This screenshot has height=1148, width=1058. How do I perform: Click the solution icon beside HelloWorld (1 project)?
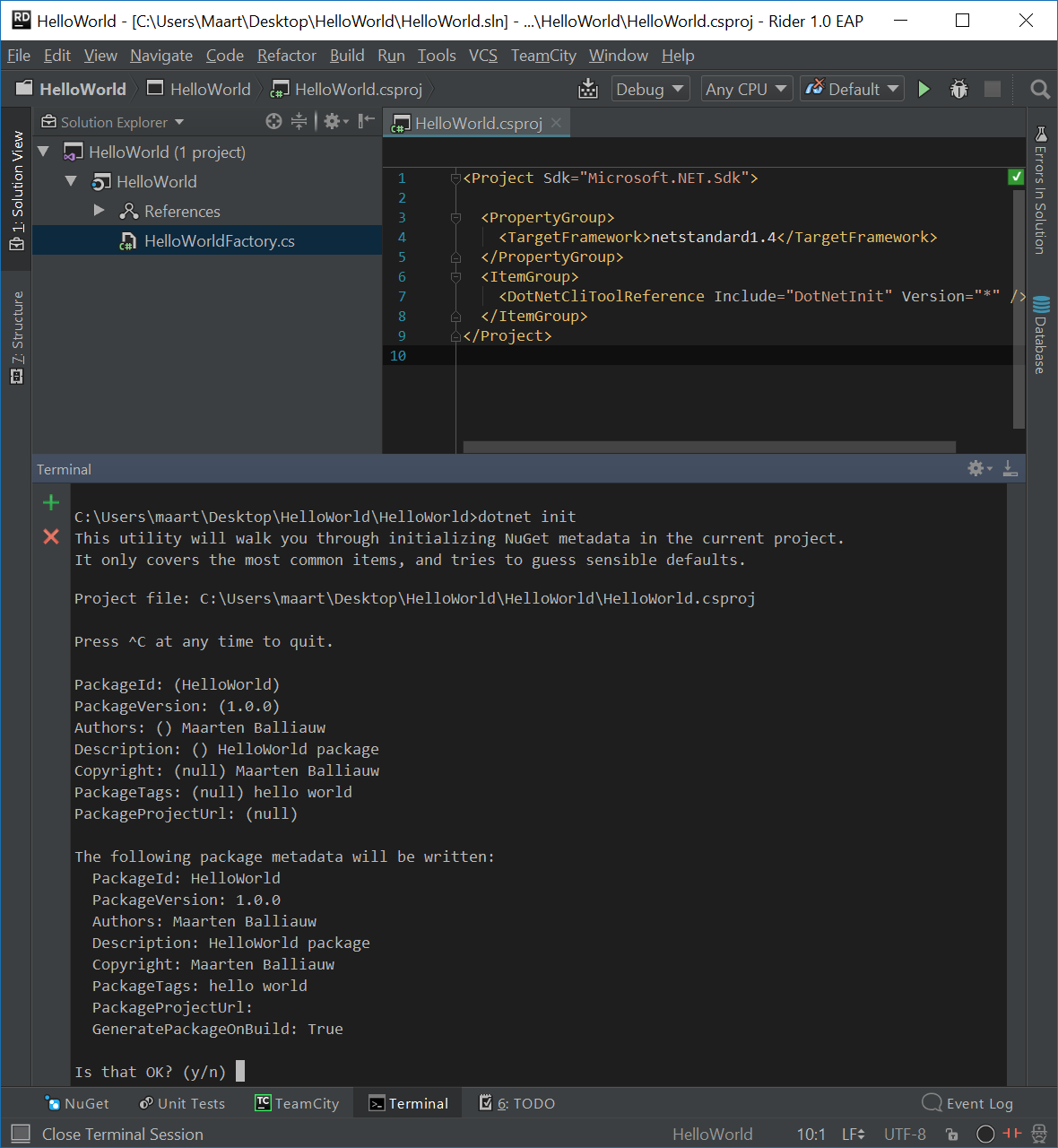tap(74, 152)
